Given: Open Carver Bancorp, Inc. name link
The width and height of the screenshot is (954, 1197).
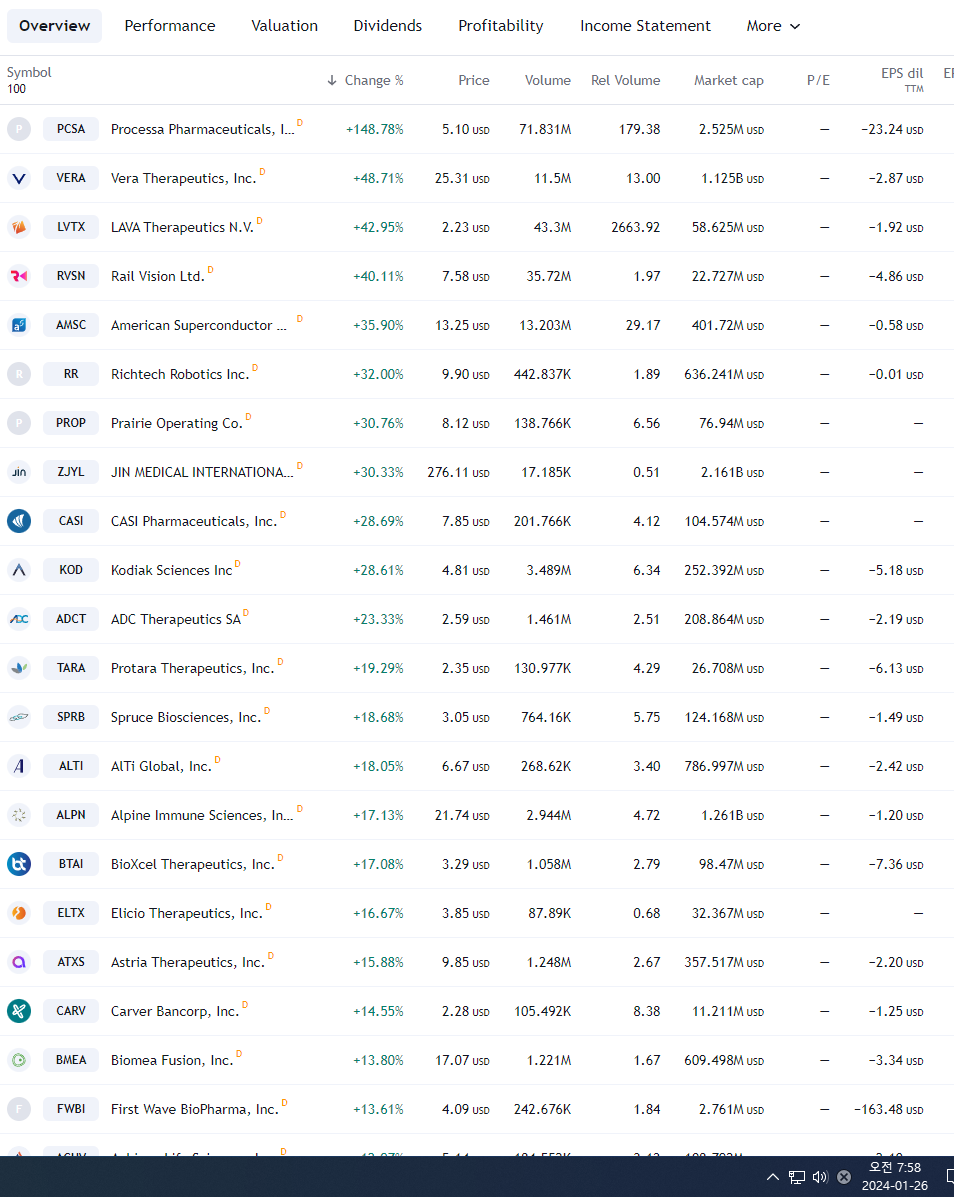Looking at the screenshot, I should pos(175,1011).
